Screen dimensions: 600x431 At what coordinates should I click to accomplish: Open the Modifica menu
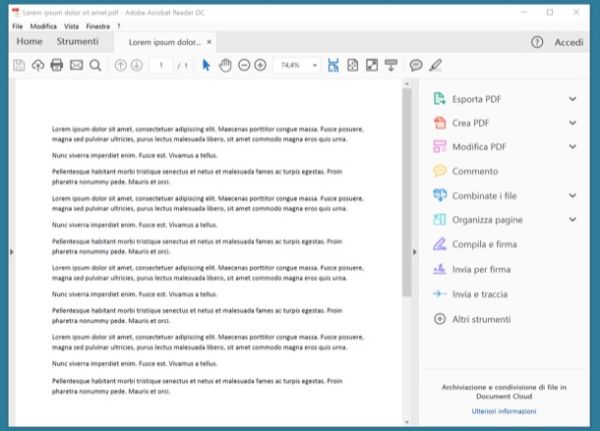[43, 25]
